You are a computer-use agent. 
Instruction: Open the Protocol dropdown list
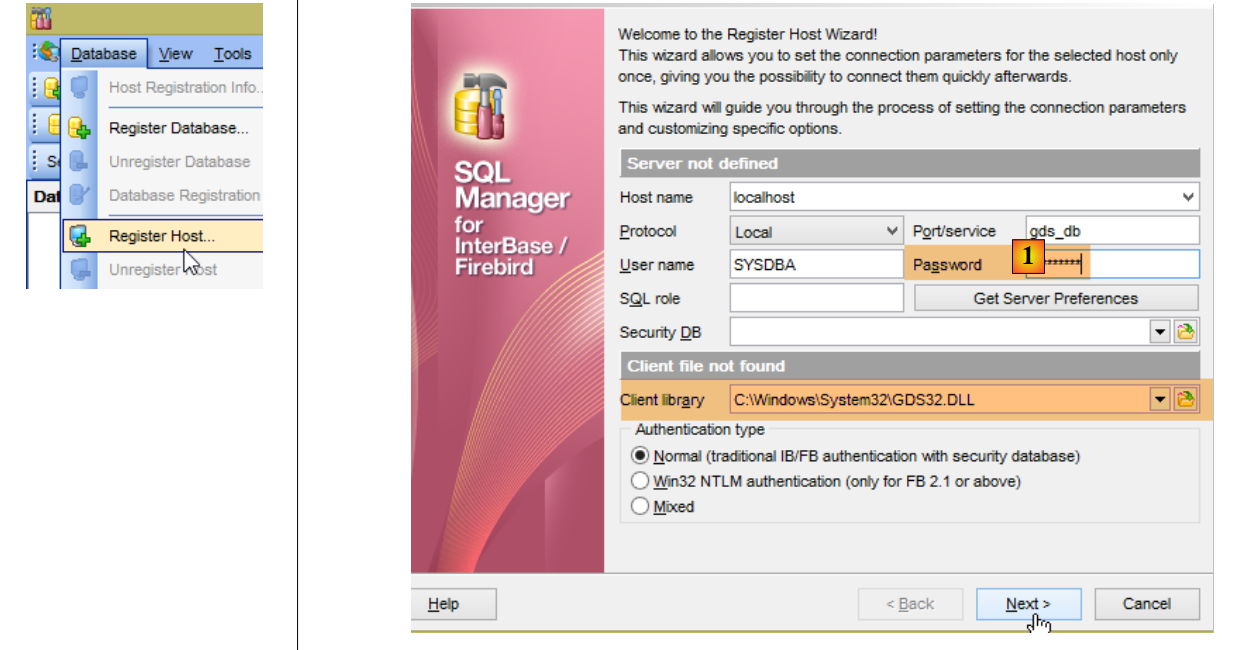[892, 231]
